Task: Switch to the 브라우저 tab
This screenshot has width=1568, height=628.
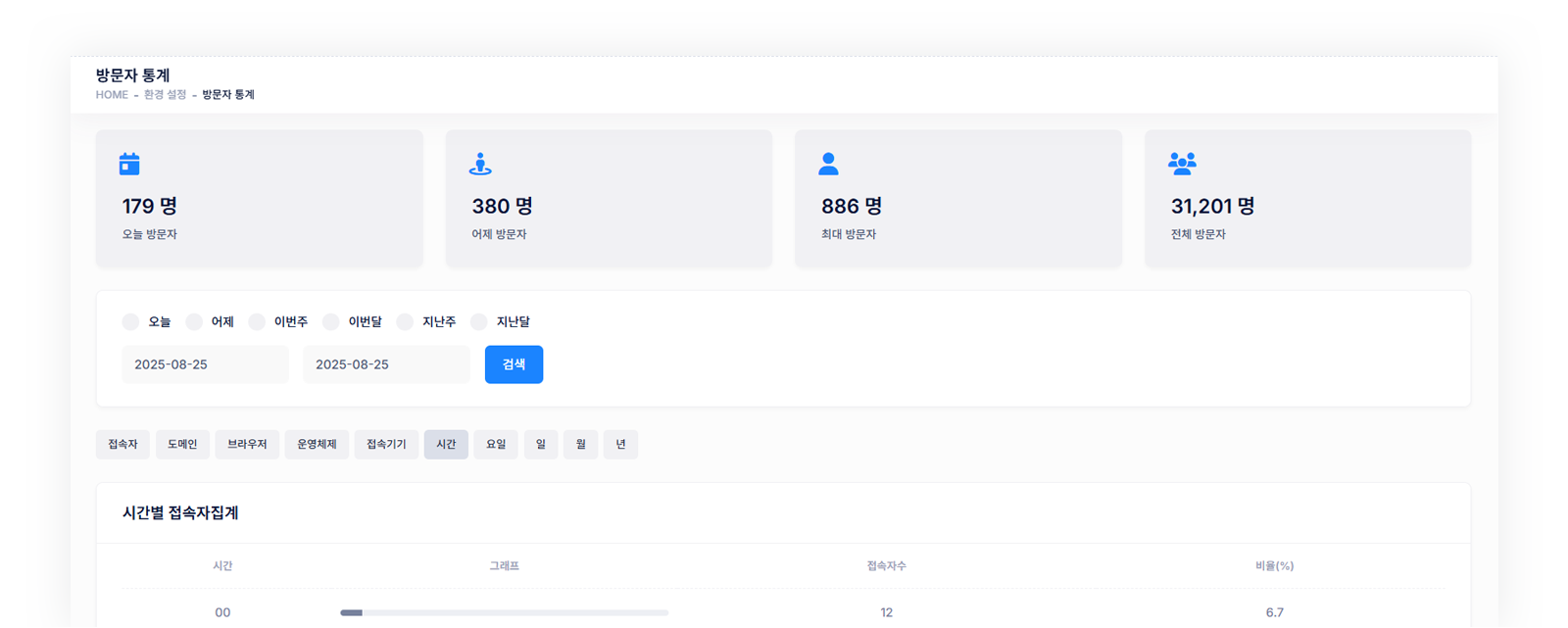Action: [247, 445]
